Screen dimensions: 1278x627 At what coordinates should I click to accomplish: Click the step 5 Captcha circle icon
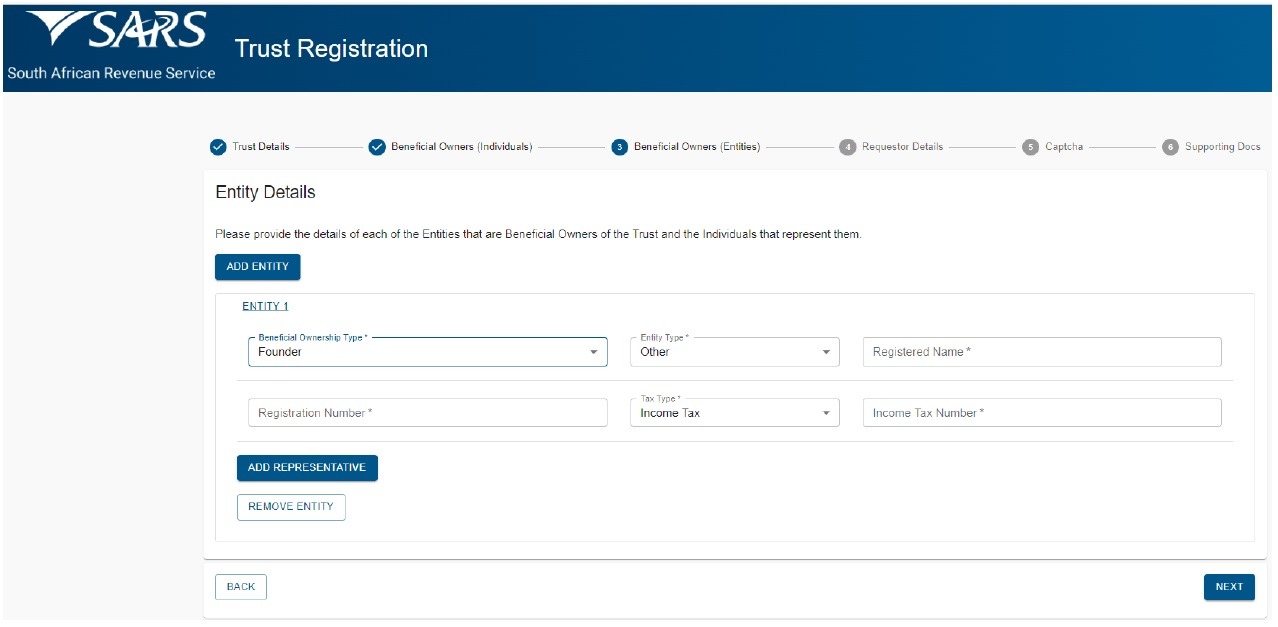click(x=1030, y=147)
